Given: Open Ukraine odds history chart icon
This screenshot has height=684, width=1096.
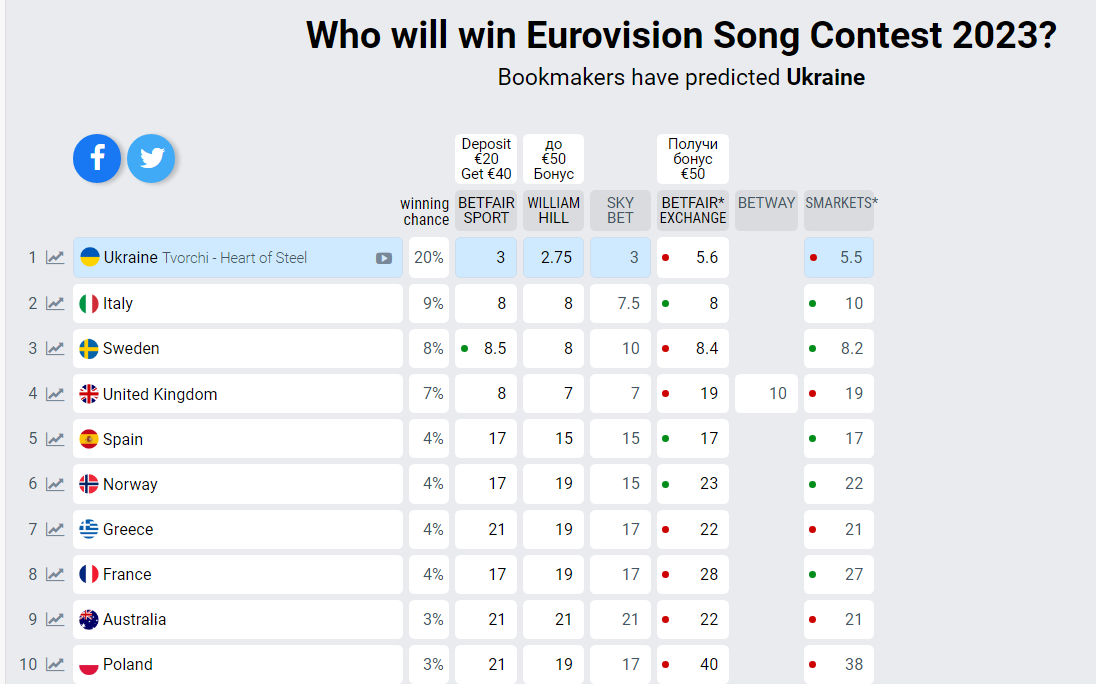Looking at the screenshot, I should pos(55,258).
